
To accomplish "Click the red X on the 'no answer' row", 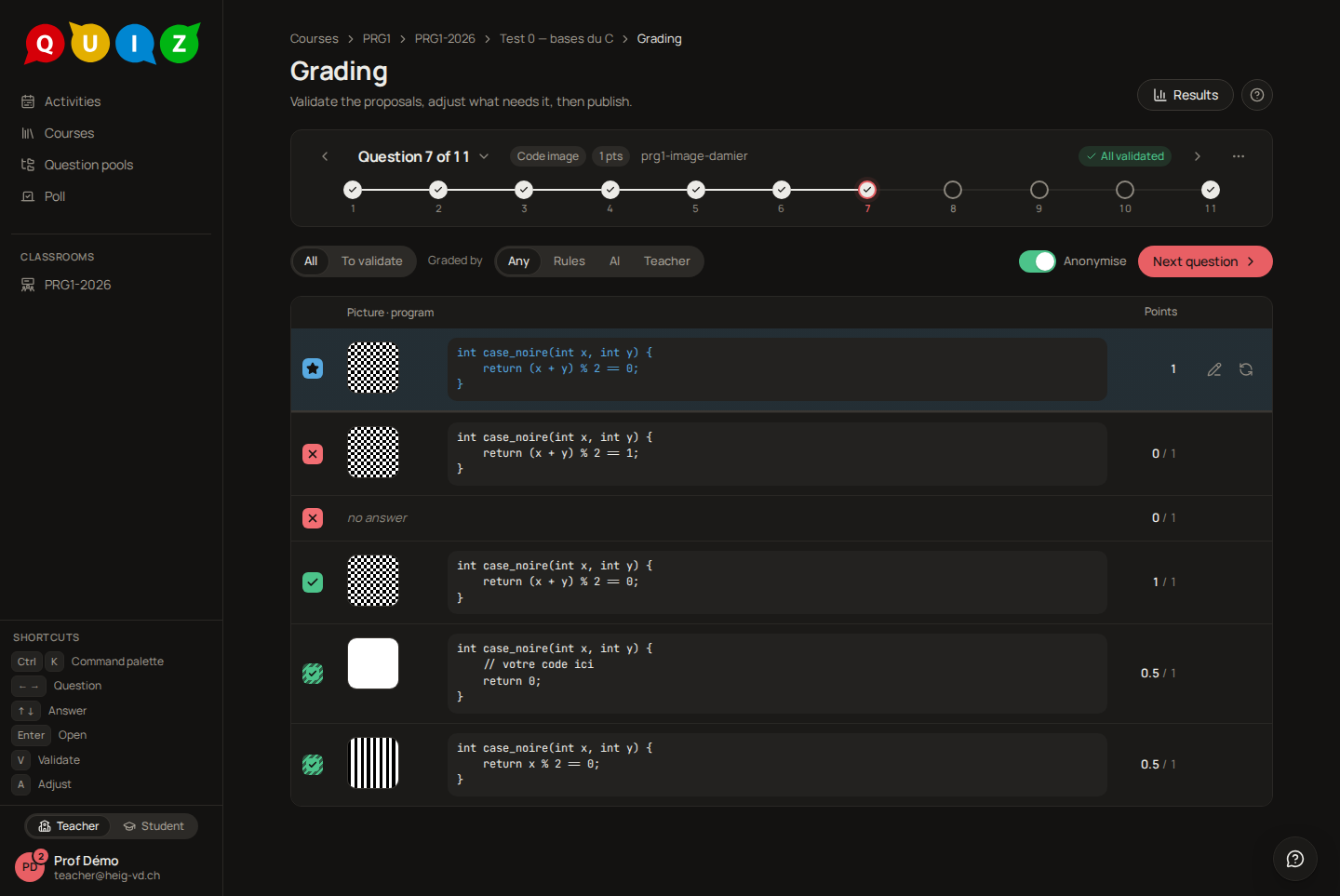I will 313,518.
